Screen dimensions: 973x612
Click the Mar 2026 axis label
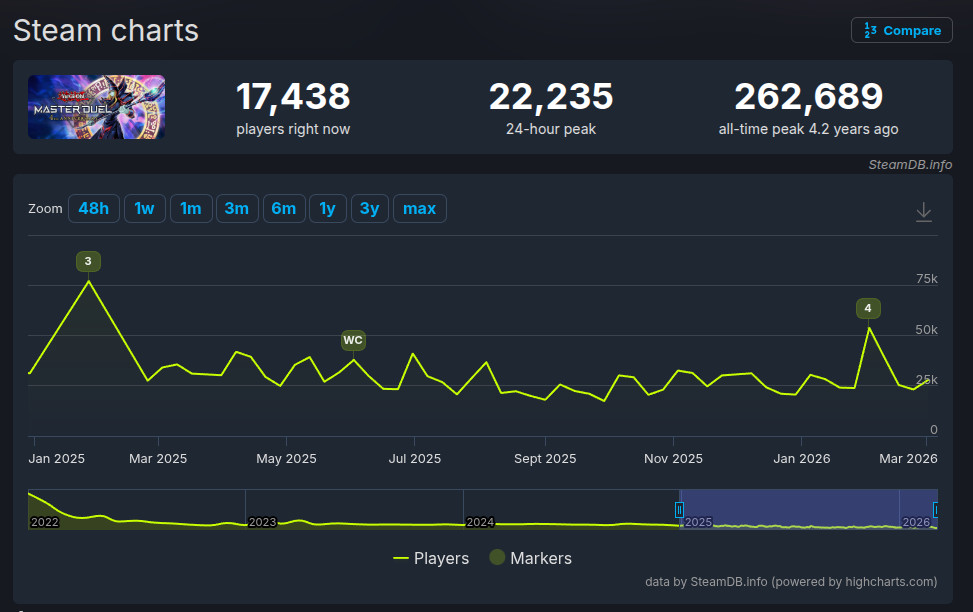click(908, 459)
